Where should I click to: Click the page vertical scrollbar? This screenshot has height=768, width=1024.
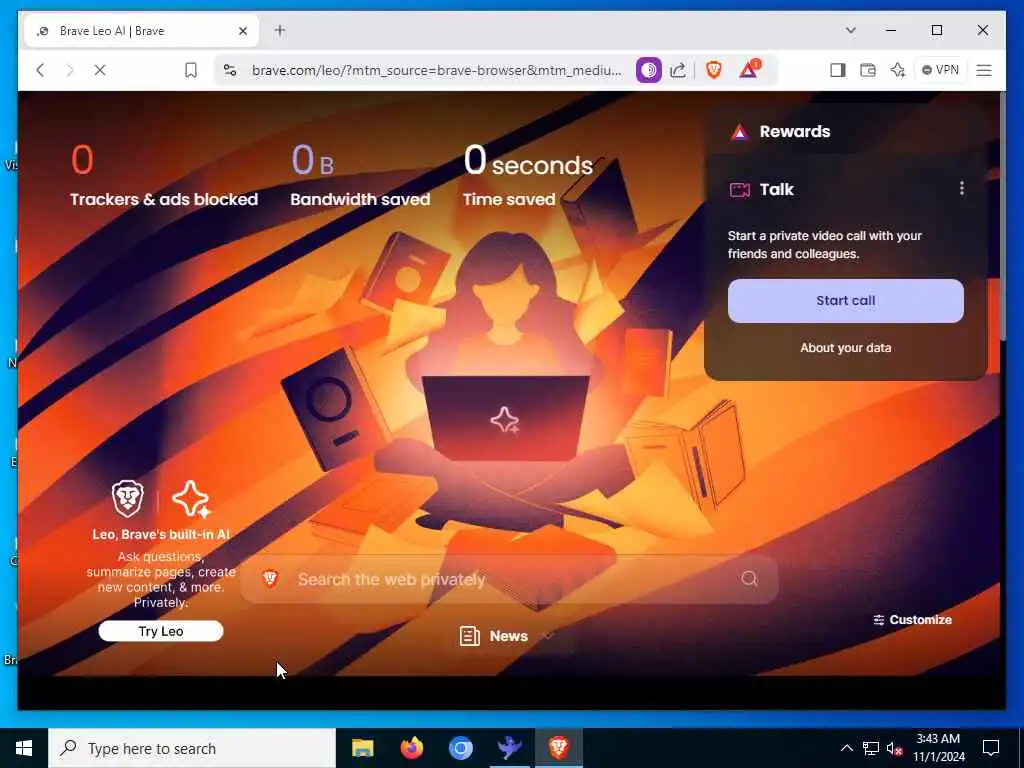[x=1002, y=216]
